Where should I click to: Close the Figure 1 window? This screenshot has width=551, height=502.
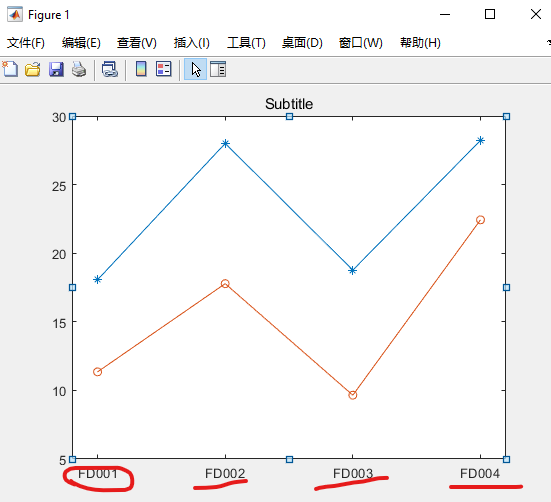coord(536,14)
